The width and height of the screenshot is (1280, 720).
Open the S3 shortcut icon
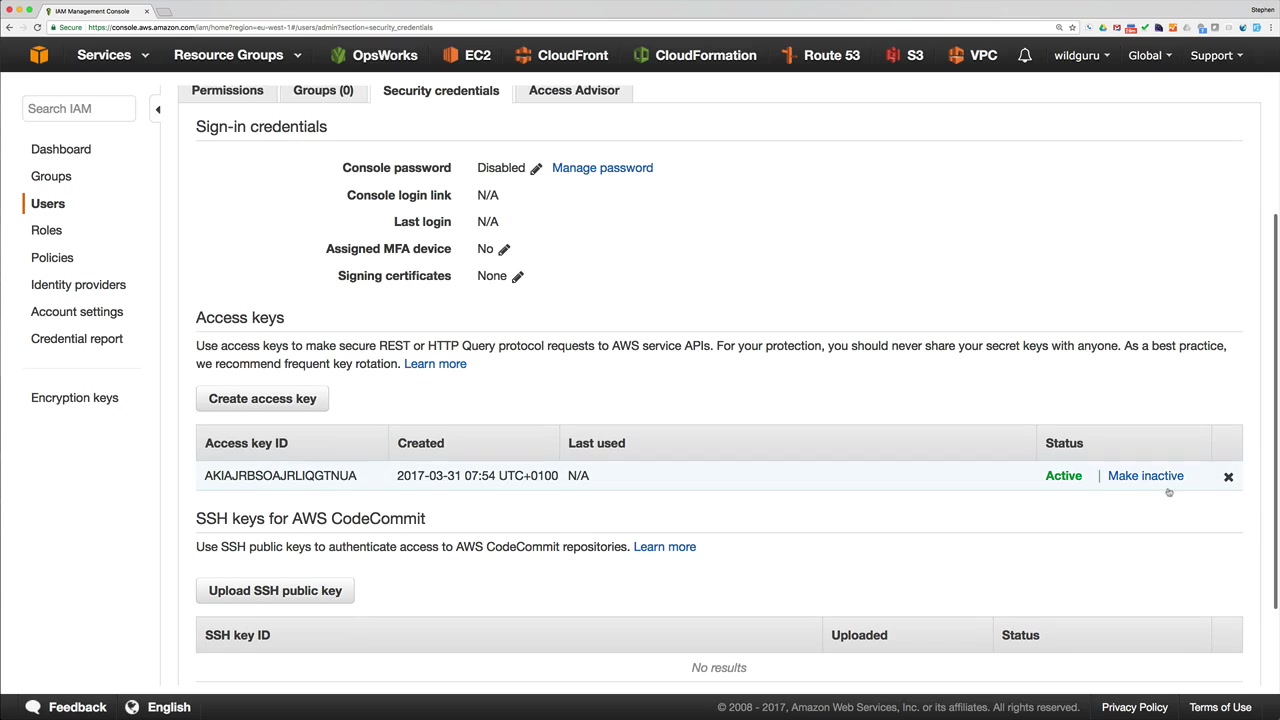pos(892,55)
